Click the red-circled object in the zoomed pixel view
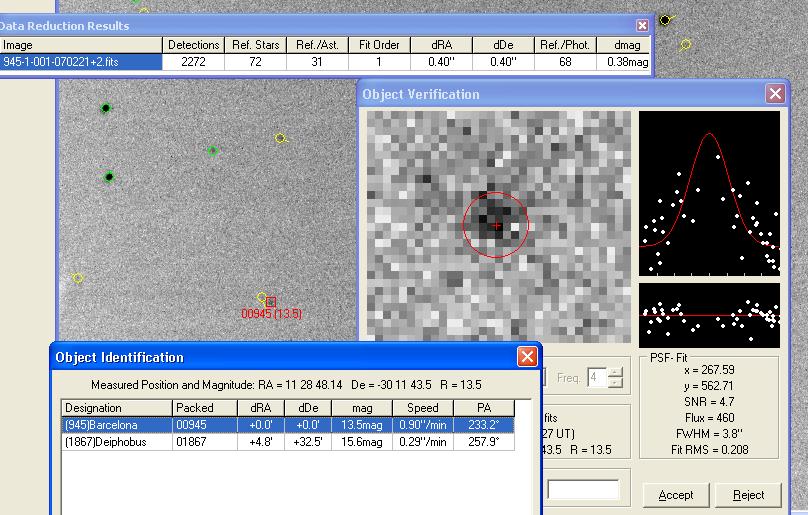Viewport: 808px width, 515px height. [x=496, y=225]
